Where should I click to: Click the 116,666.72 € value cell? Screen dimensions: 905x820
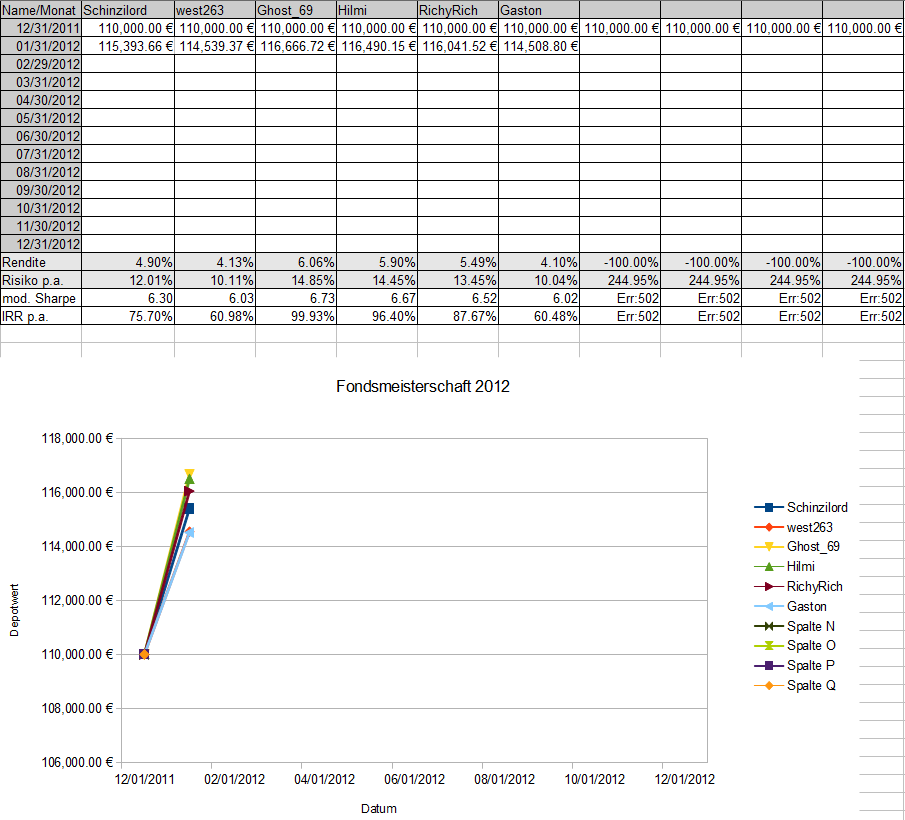[296, 46]
